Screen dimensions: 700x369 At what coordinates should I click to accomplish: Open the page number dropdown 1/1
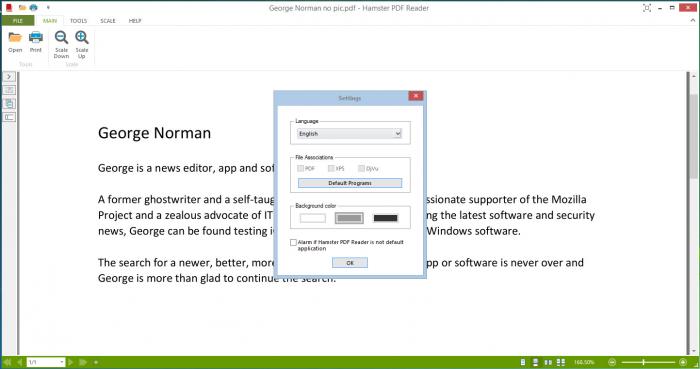tap(46, 362)
